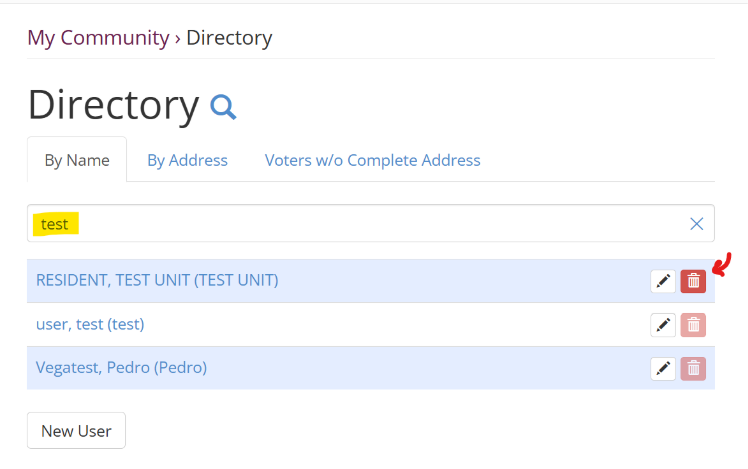This screenshot has width=748, height=469.
Task: Click the pencil icon for user, test
Action: 663,325
